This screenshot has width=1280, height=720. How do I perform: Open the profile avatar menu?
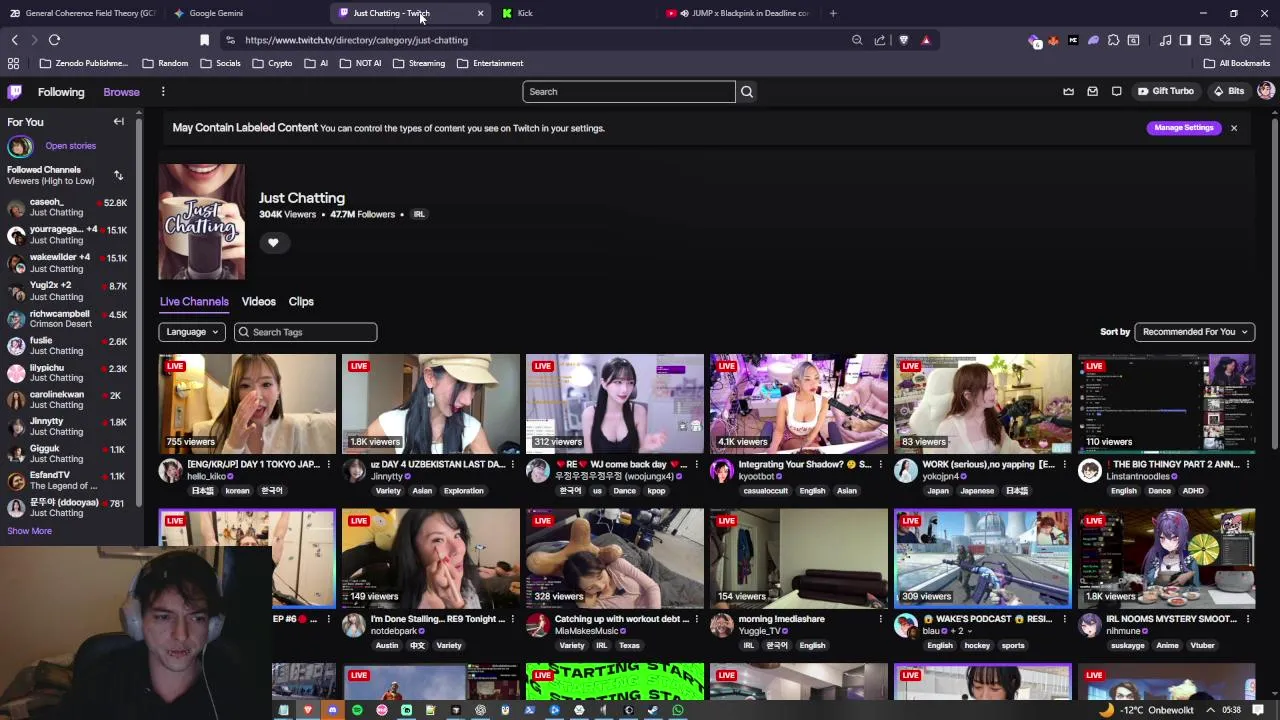tap(1266, 92)
